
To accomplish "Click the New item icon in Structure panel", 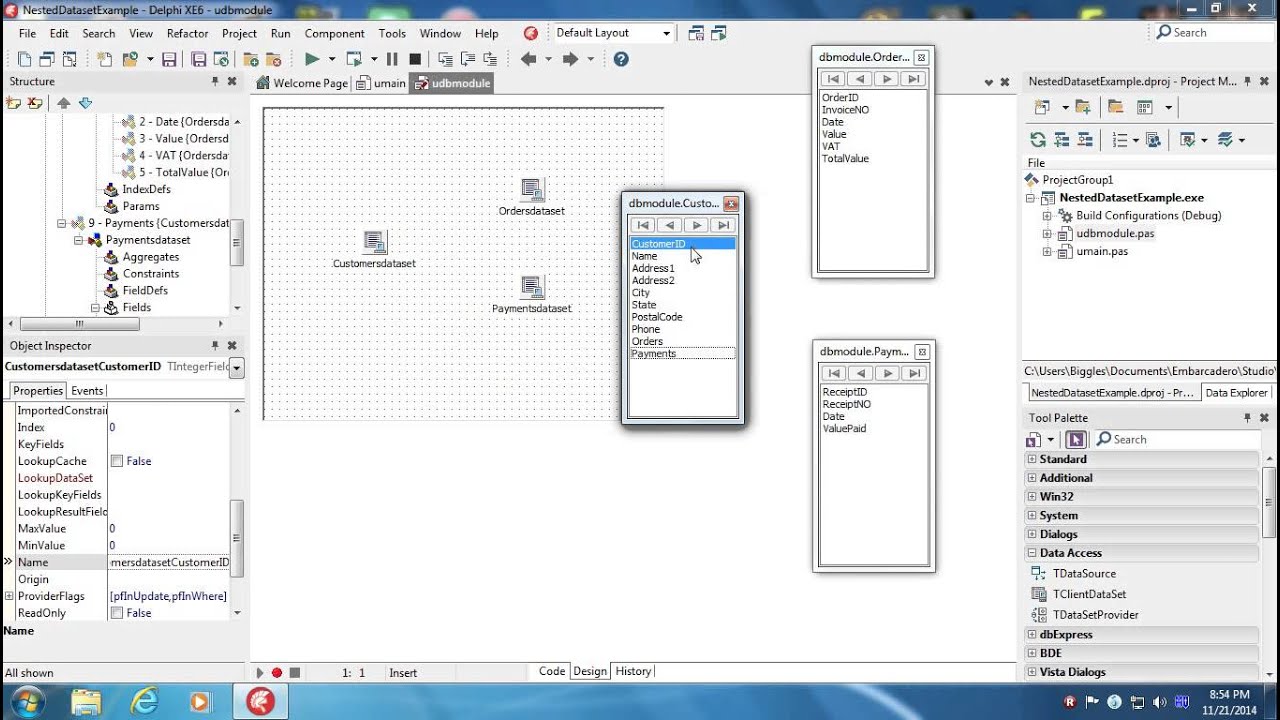I will pyautogui.click(x=14, y=103).
